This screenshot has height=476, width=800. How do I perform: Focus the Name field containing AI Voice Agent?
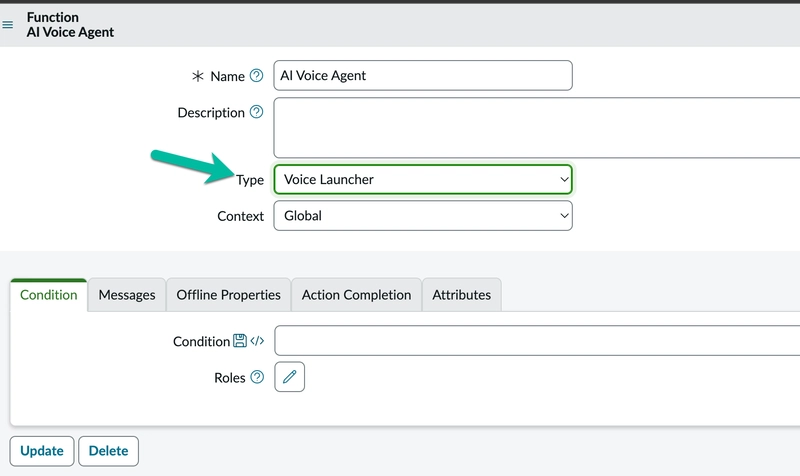(422, 76)
